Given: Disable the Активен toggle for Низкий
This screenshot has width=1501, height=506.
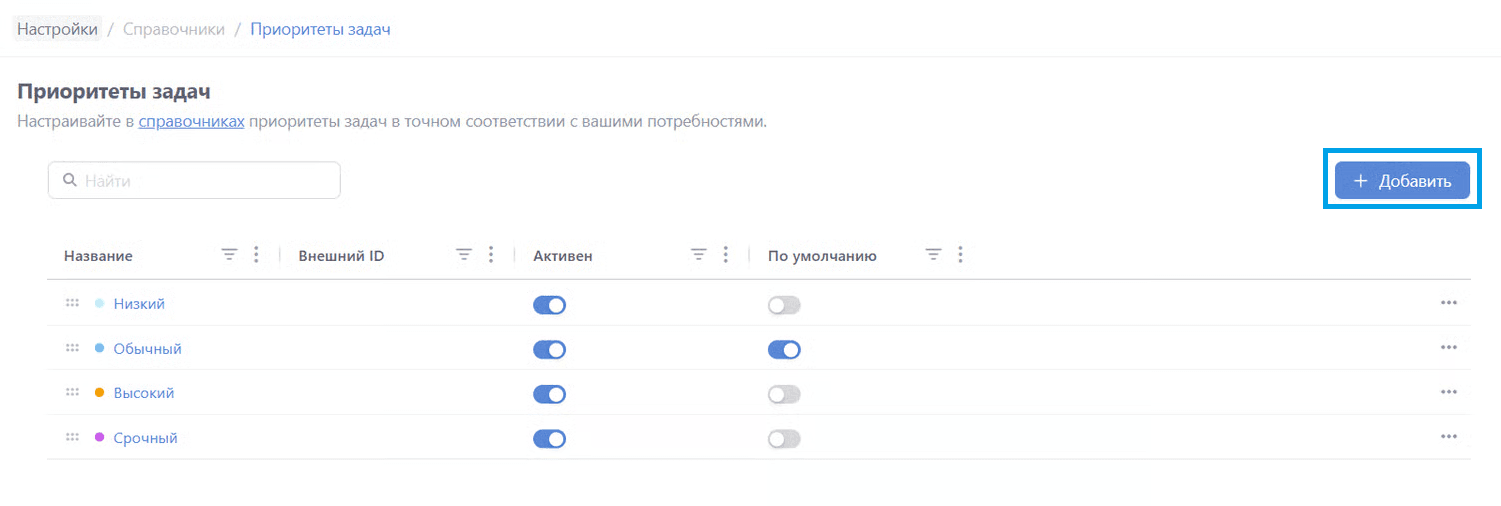Looking at the screenshot, I should pyautogui.click(x=549, y=305).
